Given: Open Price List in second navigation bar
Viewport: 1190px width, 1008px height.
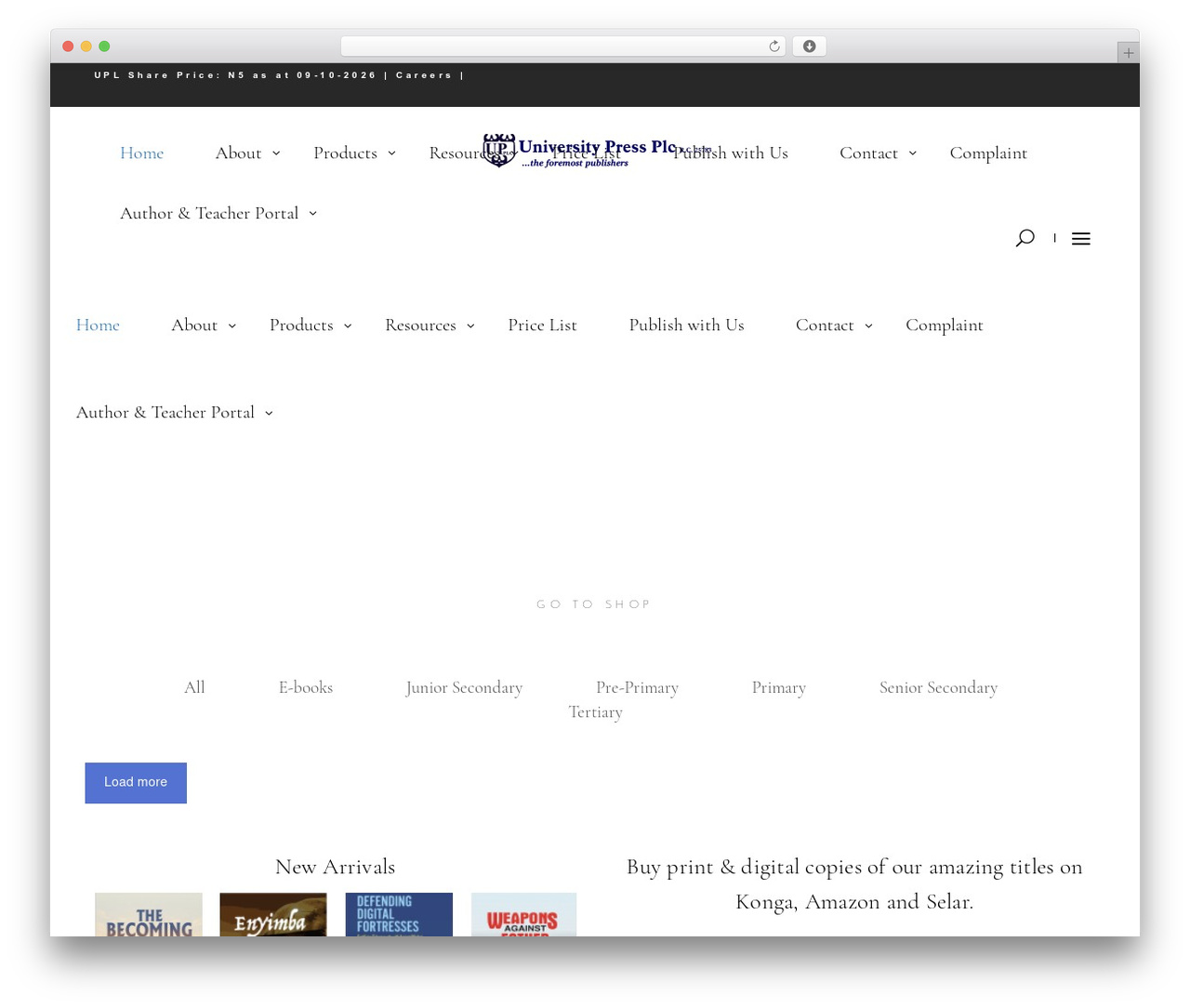Looking at the screenshot, I should pyautogui.click(x=542, y=325).
